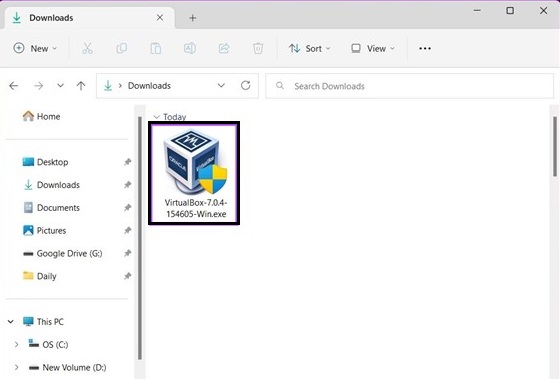The width and height of the screenshot is (560, 379).
Task: Open Google Drive (G:) in sidebar
Action: (x=62, y=254)
